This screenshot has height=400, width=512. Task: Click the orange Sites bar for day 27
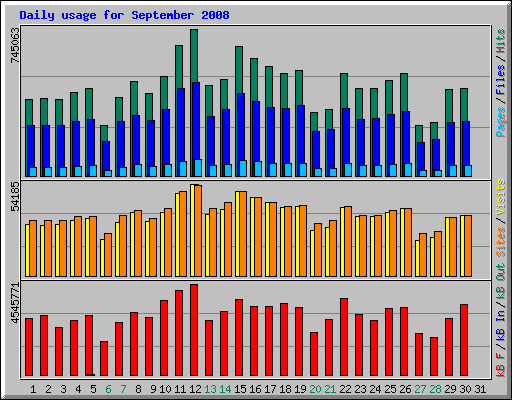click(x=423, y=255)
